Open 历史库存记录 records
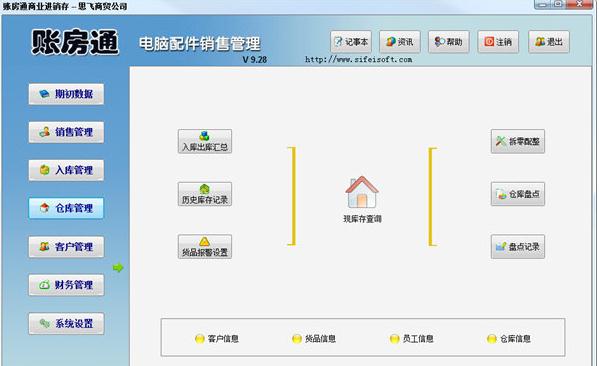 coord(205,194)
